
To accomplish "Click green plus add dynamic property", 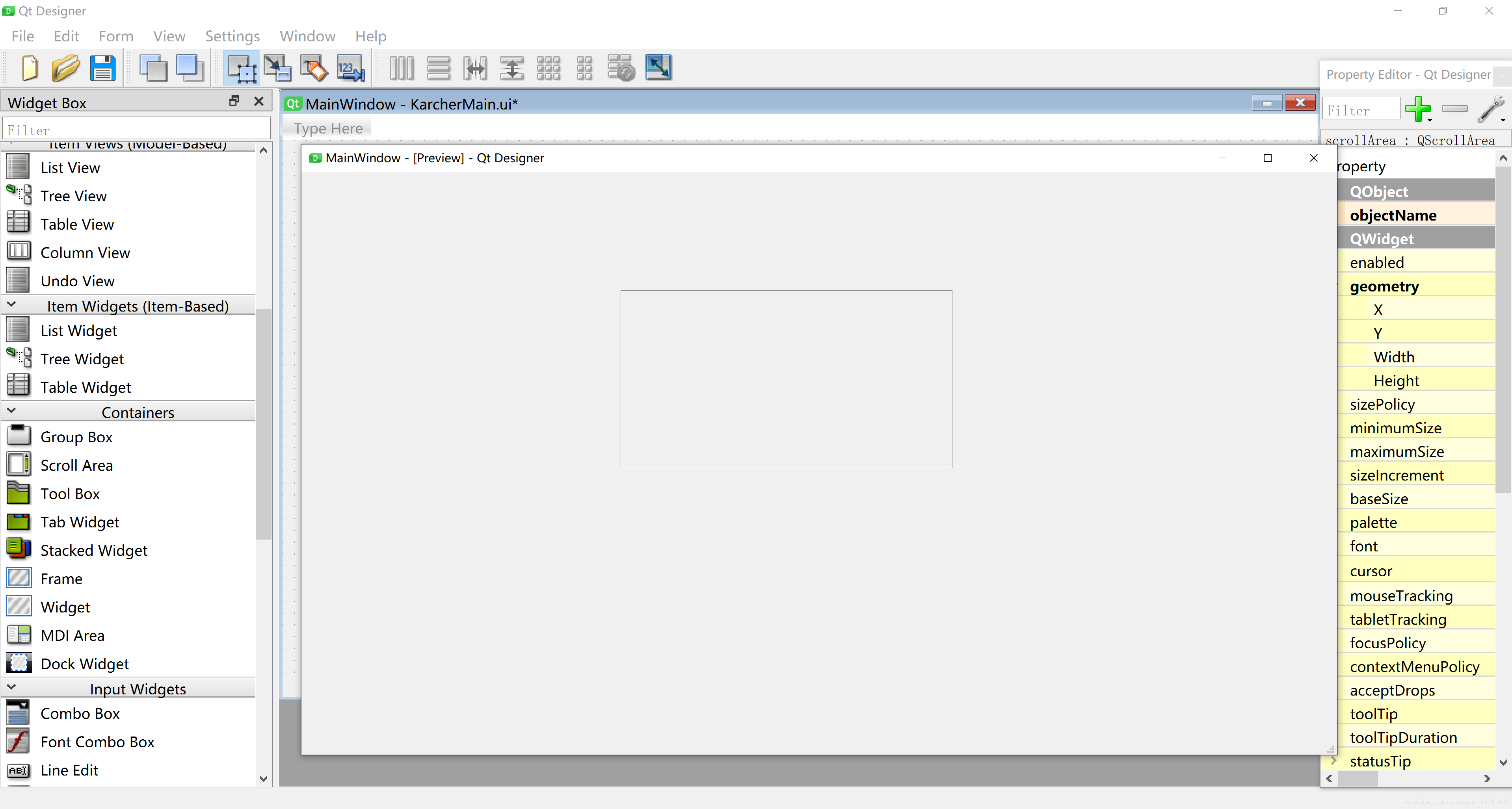I will coord(1418,109).
